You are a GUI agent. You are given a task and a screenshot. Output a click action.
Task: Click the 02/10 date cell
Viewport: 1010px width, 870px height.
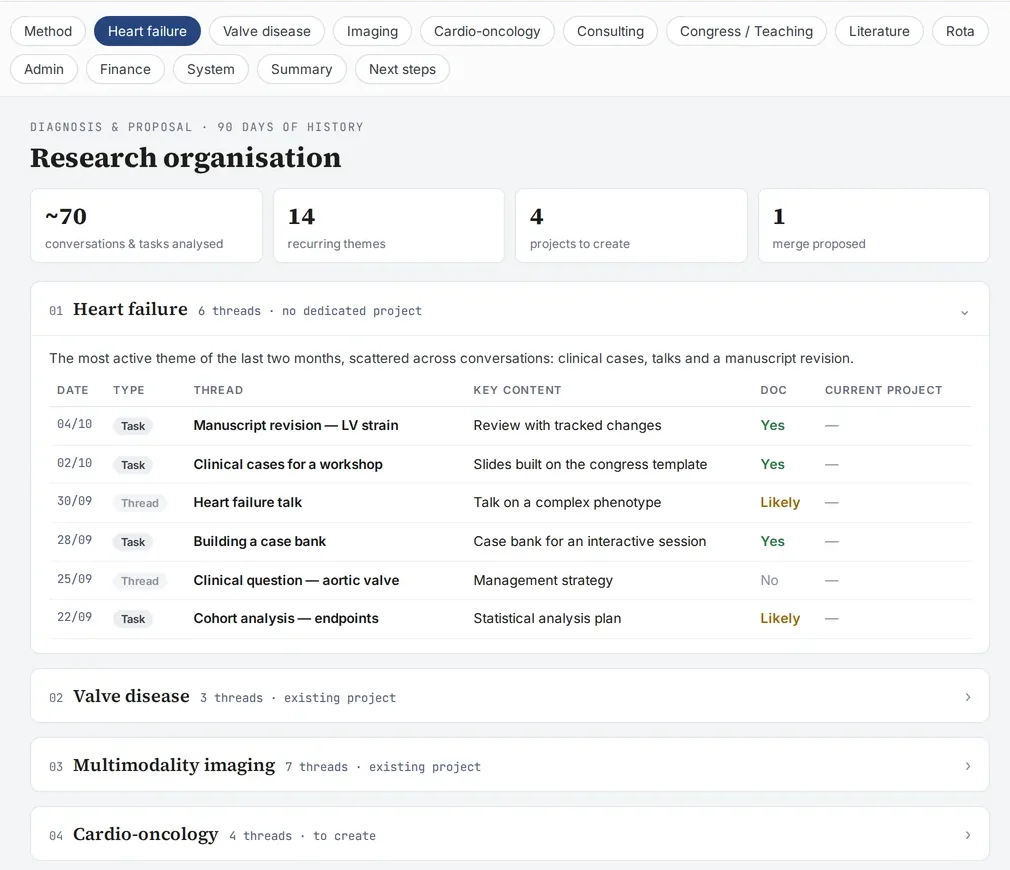(75, 462)
